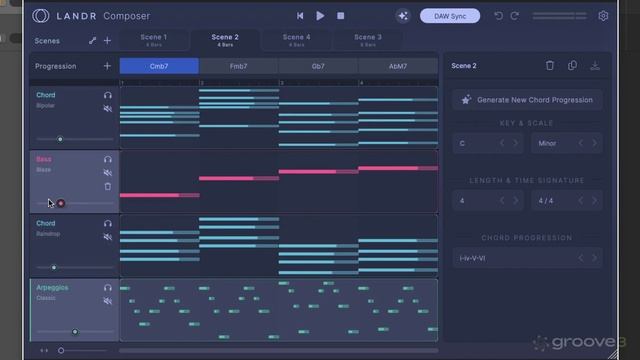Choose the previous chord progression preset

tap(581, 258)
